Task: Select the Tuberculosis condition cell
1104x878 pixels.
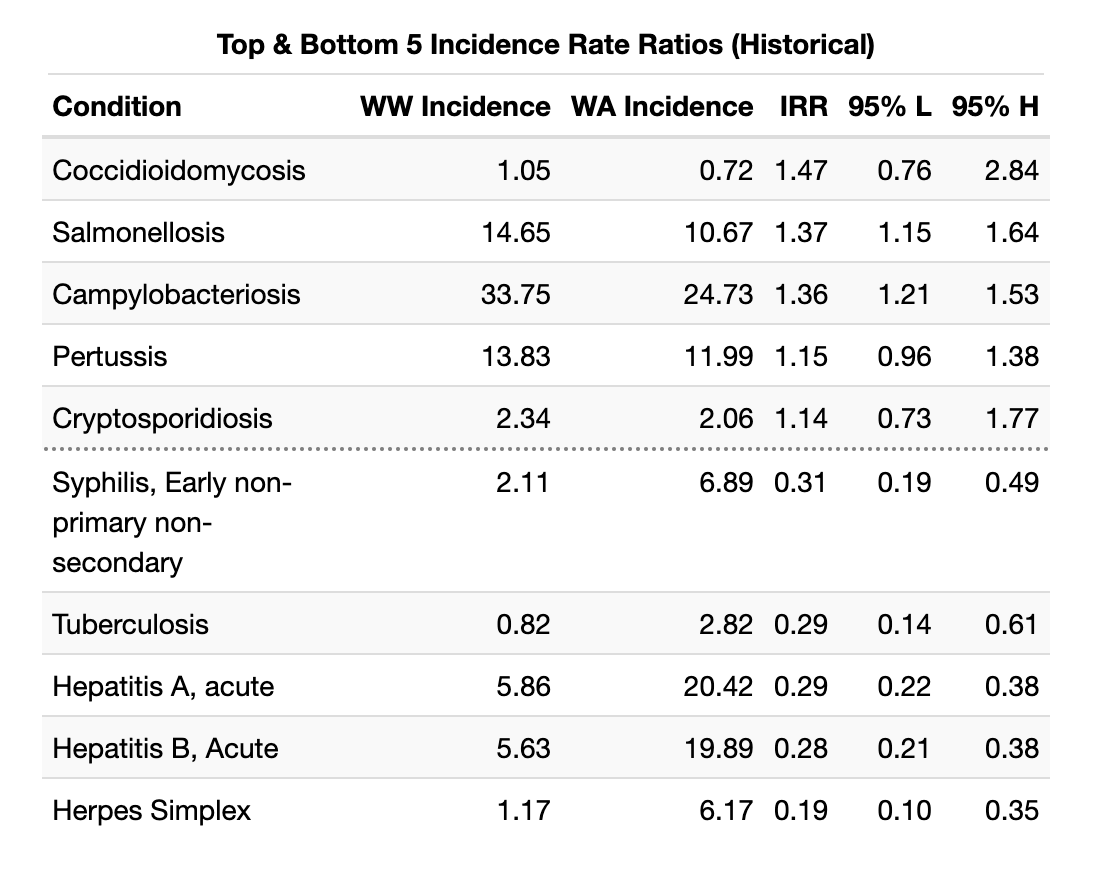Action: click(130, 624)
